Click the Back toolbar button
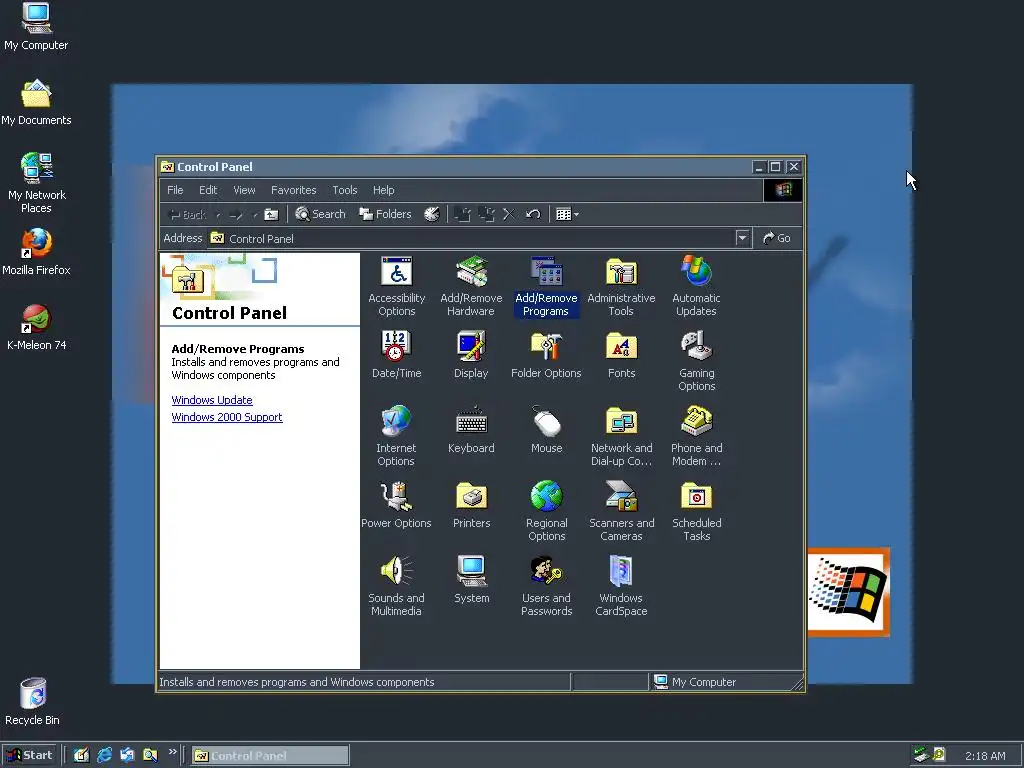1024x768 pixels. click(x=187, y=214)
